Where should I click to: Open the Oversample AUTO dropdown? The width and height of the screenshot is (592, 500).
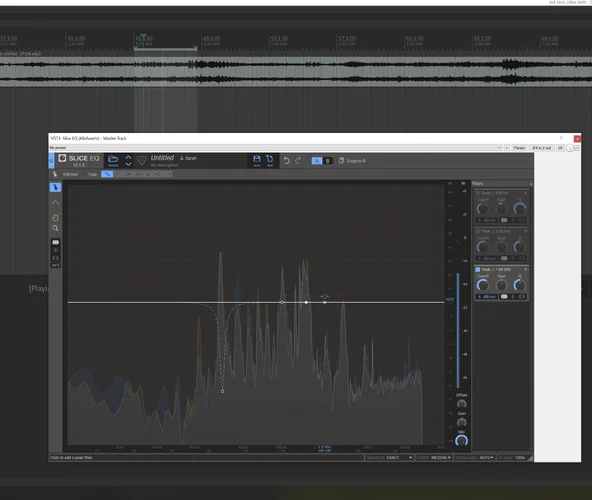(x=475, y=458)
